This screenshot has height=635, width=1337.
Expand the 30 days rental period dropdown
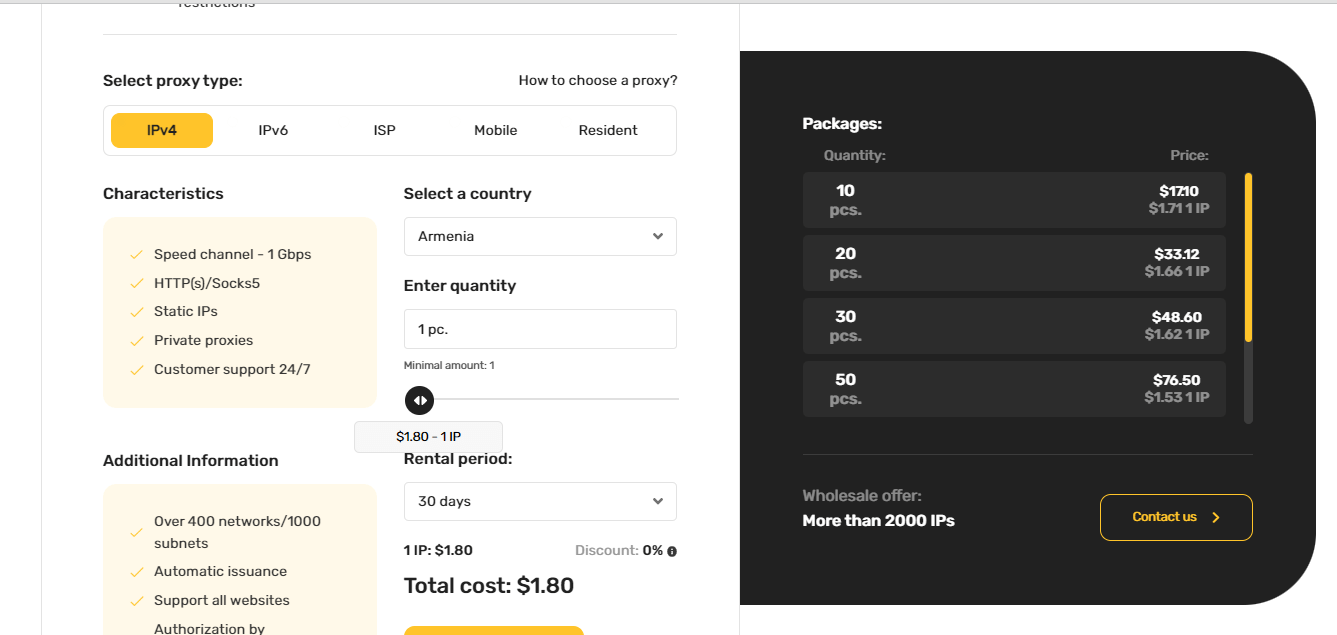tap(540, 502)
